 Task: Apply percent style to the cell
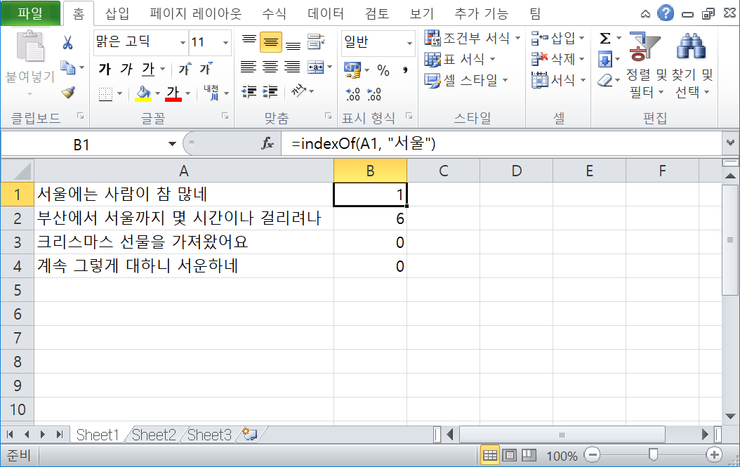click(x=383, y=70)
